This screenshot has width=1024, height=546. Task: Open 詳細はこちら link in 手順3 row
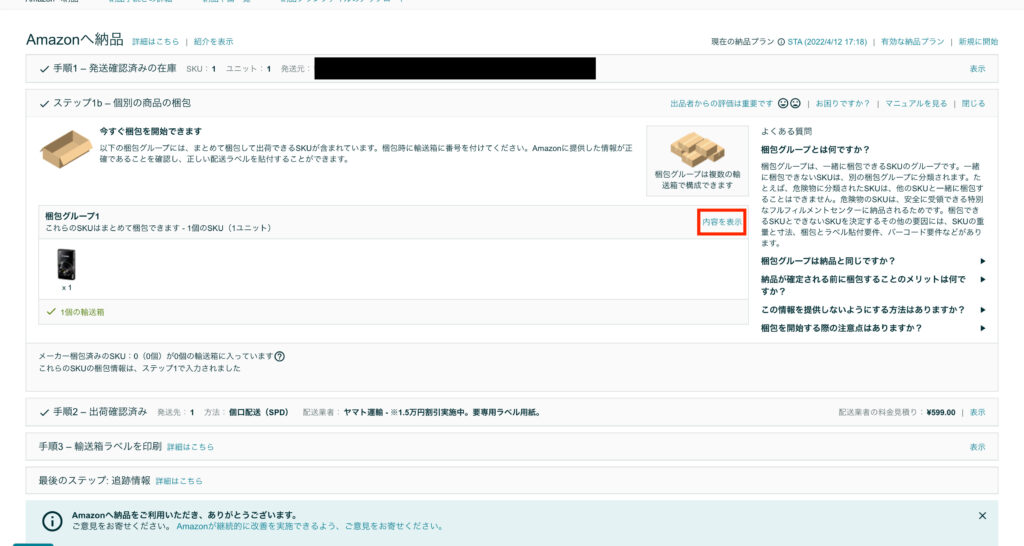(190, 447)
